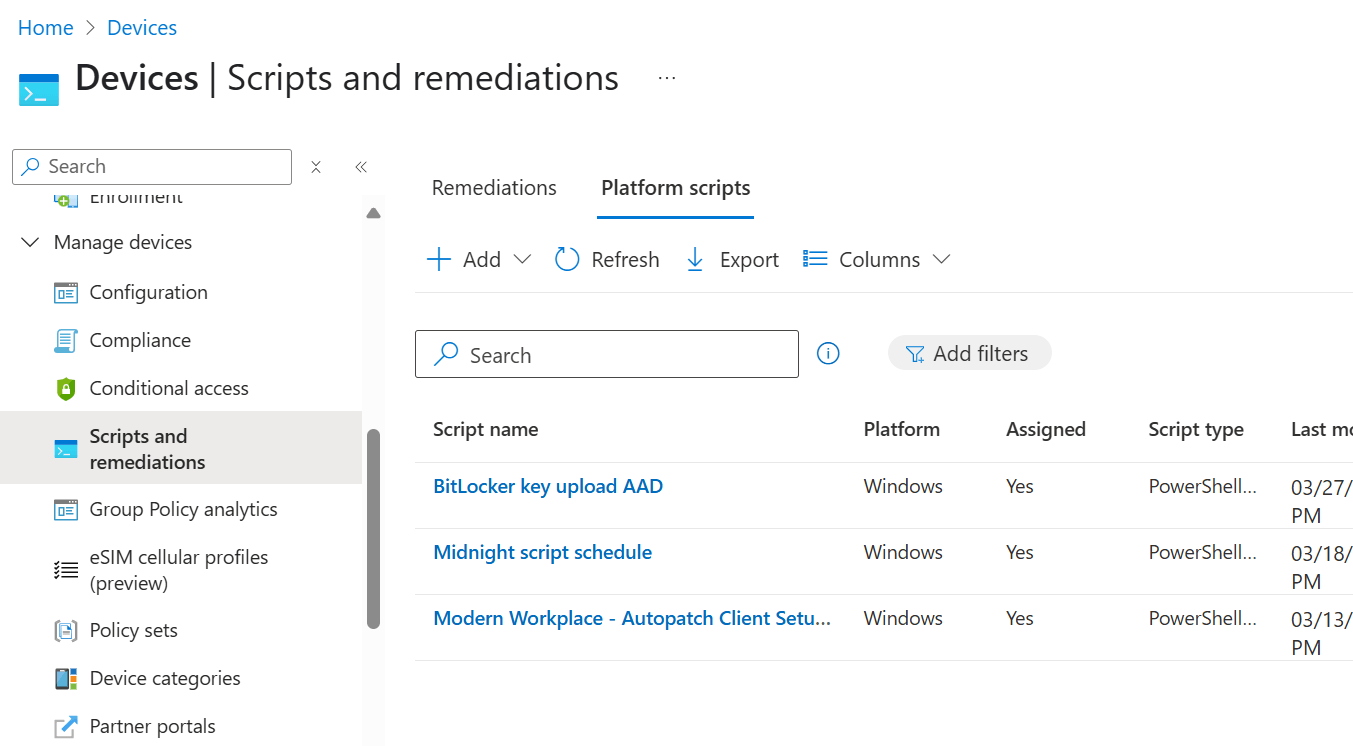Click the Scripts and remediations icon
The image size is (1353, 746).
(x=66, y=449)
